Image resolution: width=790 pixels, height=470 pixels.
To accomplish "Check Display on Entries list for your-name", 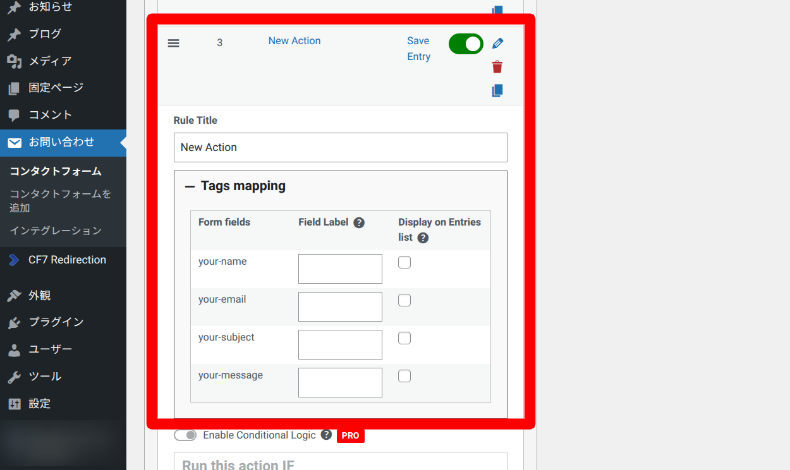I will [404, 262].
